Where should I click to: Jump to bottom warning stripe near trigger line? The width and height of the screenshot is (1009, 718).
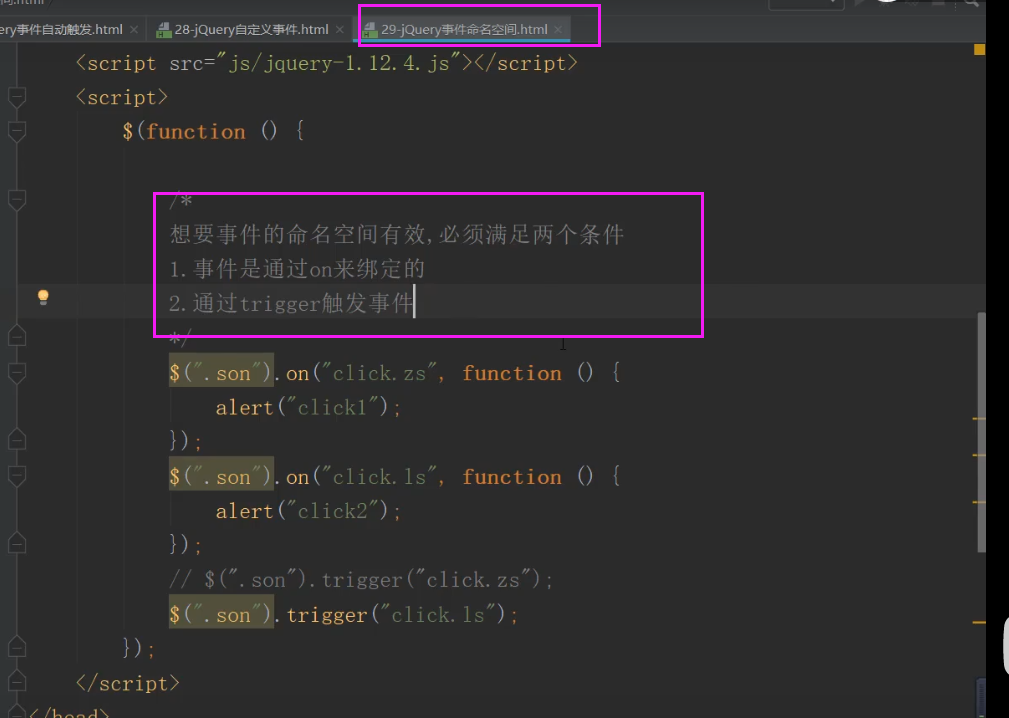pyautogui.click(x=979, y=623)
